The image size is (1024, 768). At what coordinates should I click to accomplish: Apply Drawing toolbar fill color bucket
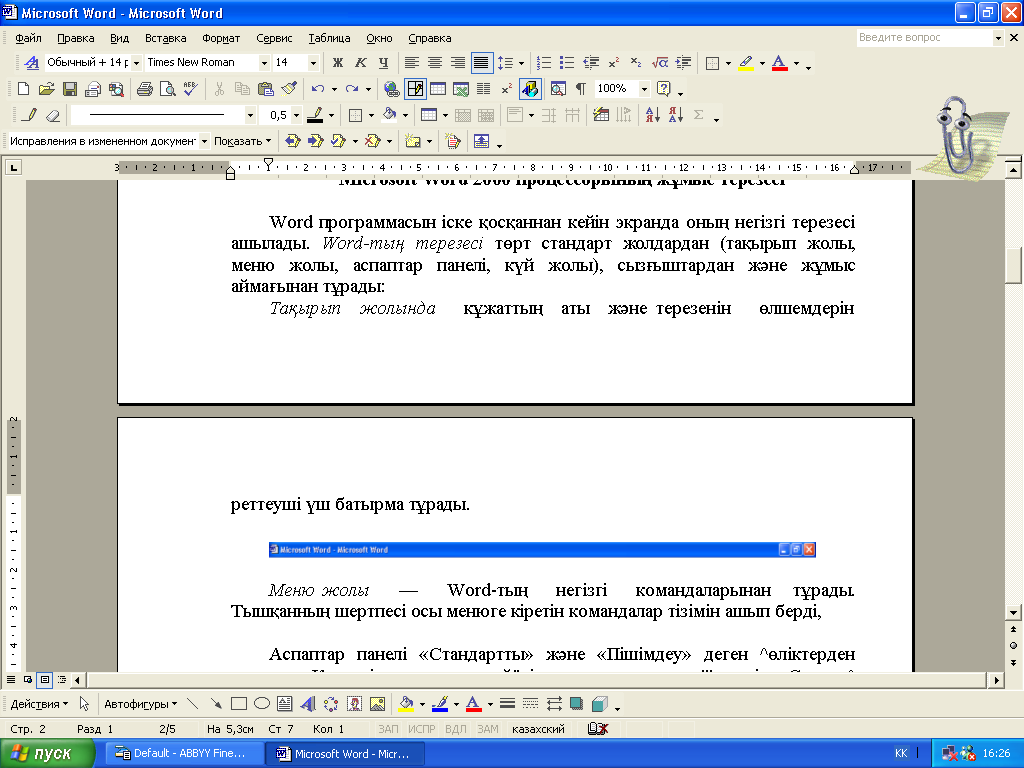point(406,704)
